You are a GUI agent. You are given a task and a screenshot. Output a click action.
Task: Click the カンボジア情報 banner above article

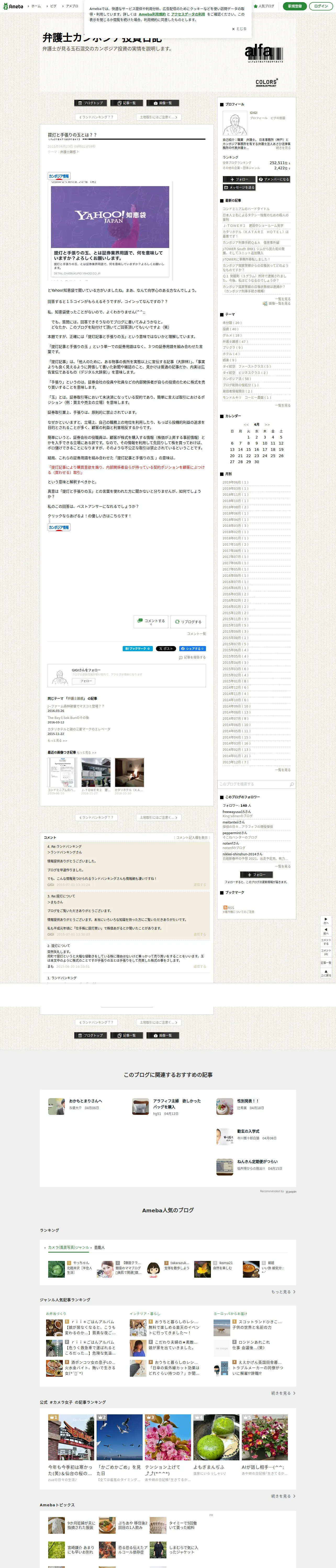click(x=59, y=176)
